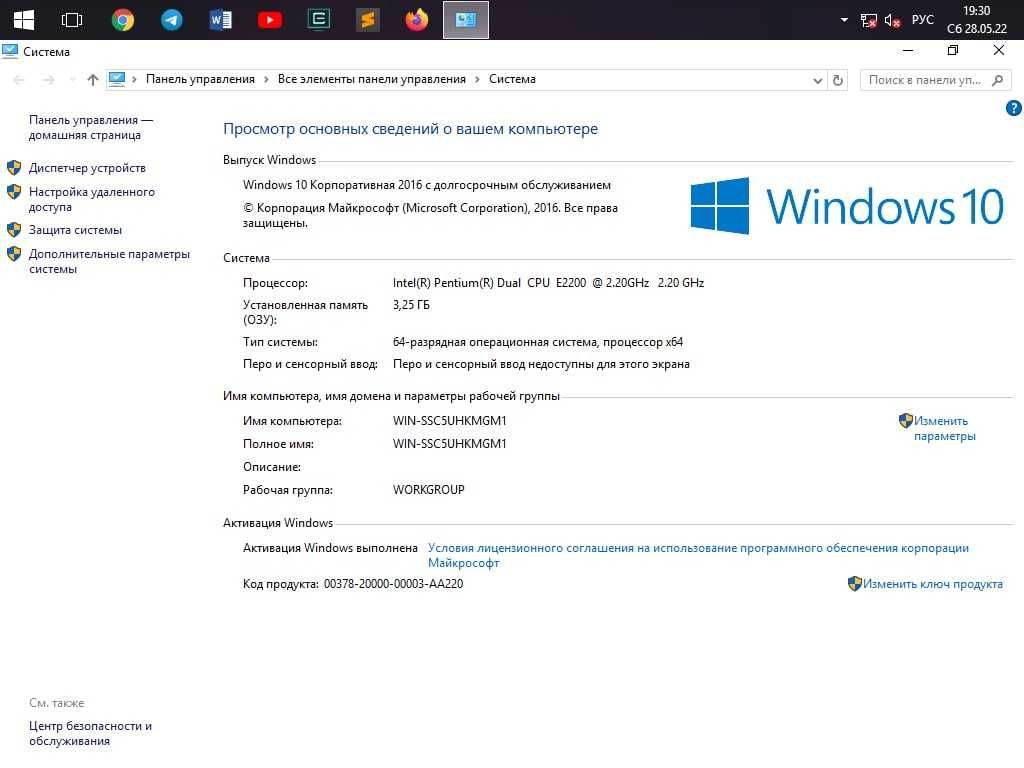This screenshot has height=768, width=1024.
Task: Open the YouTube app on the taskbar
Action: (x=270, y=20)
